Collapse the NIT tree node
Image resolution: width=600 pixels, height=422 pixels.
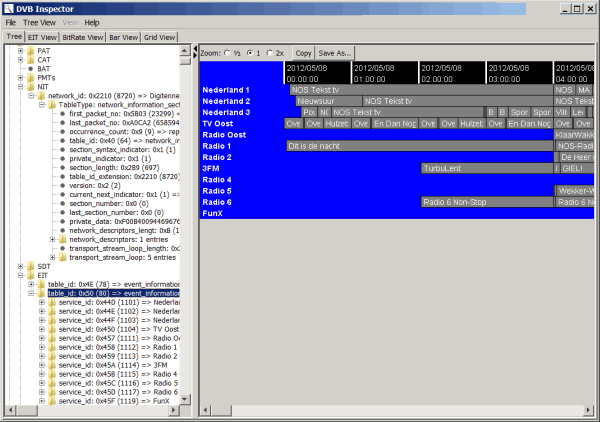tap(20, 87)
